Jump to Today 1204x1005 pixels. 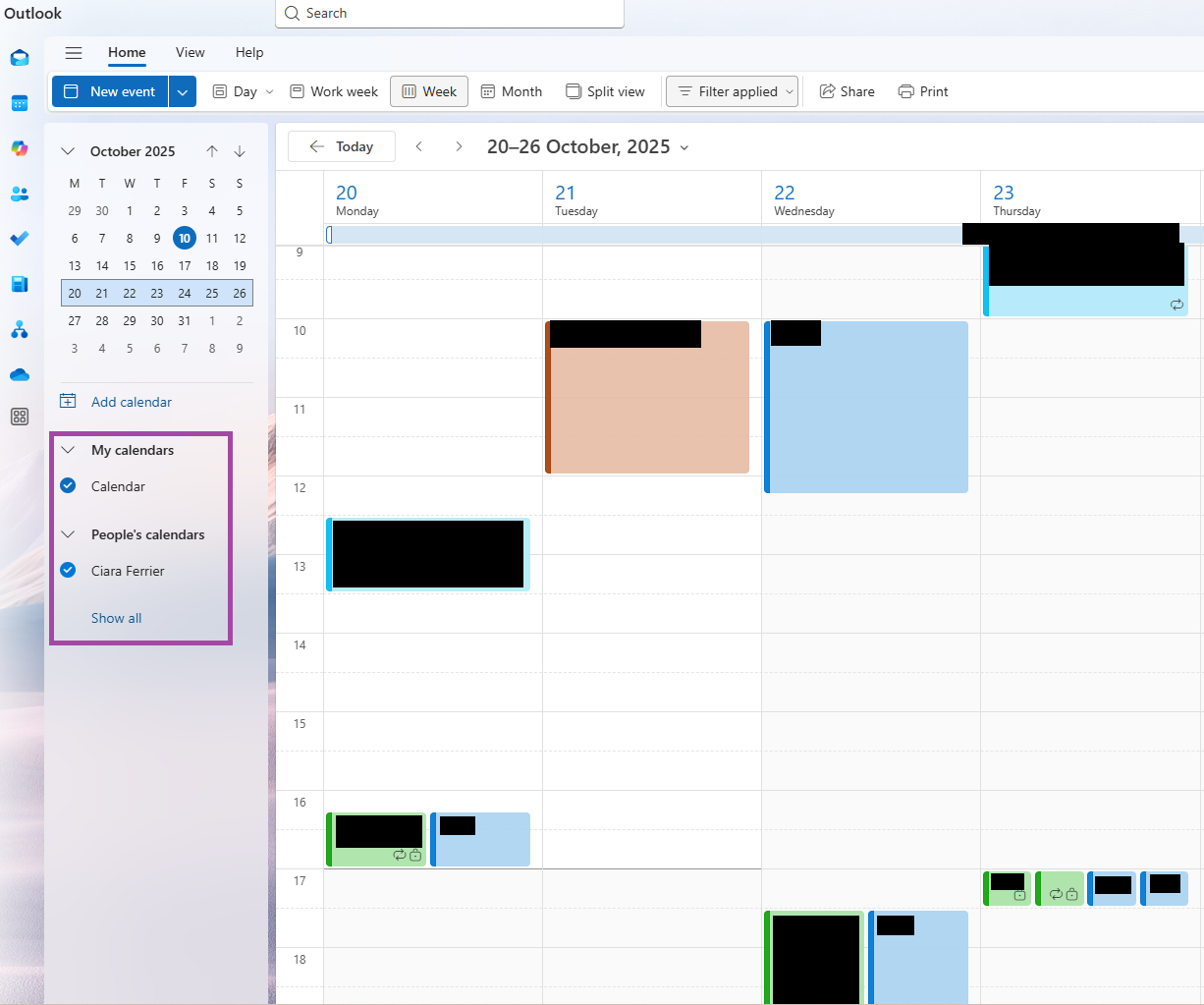pyautogui.click(x=342, y=146)
